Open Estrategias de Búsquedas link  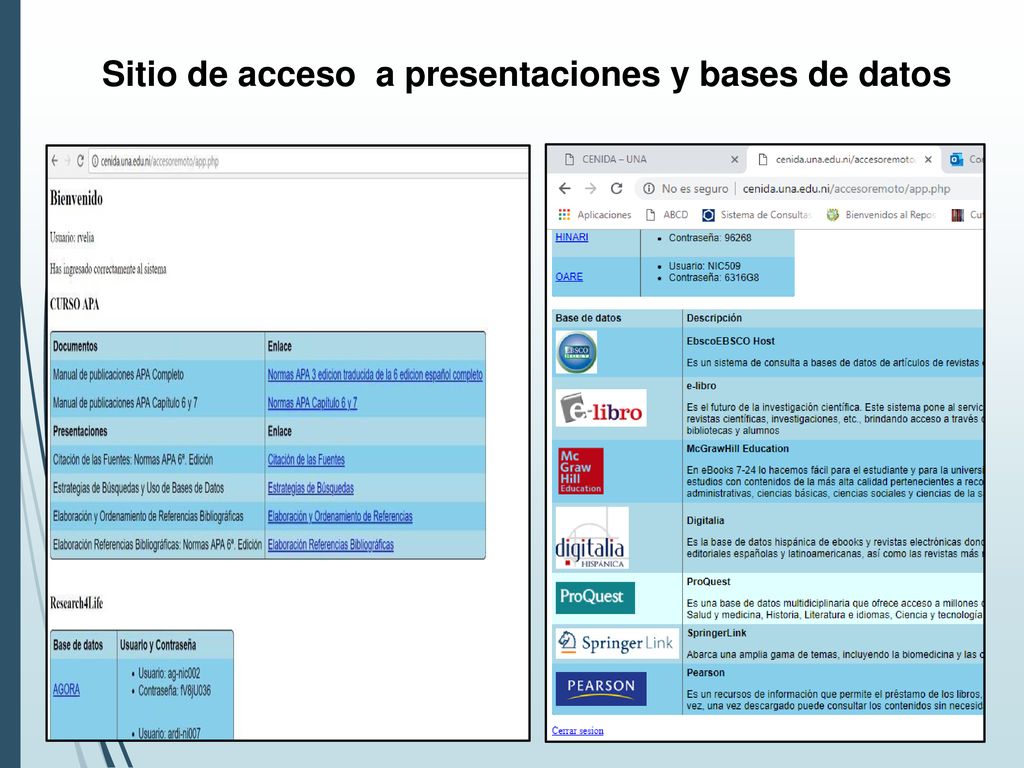(x=310, y=488)
